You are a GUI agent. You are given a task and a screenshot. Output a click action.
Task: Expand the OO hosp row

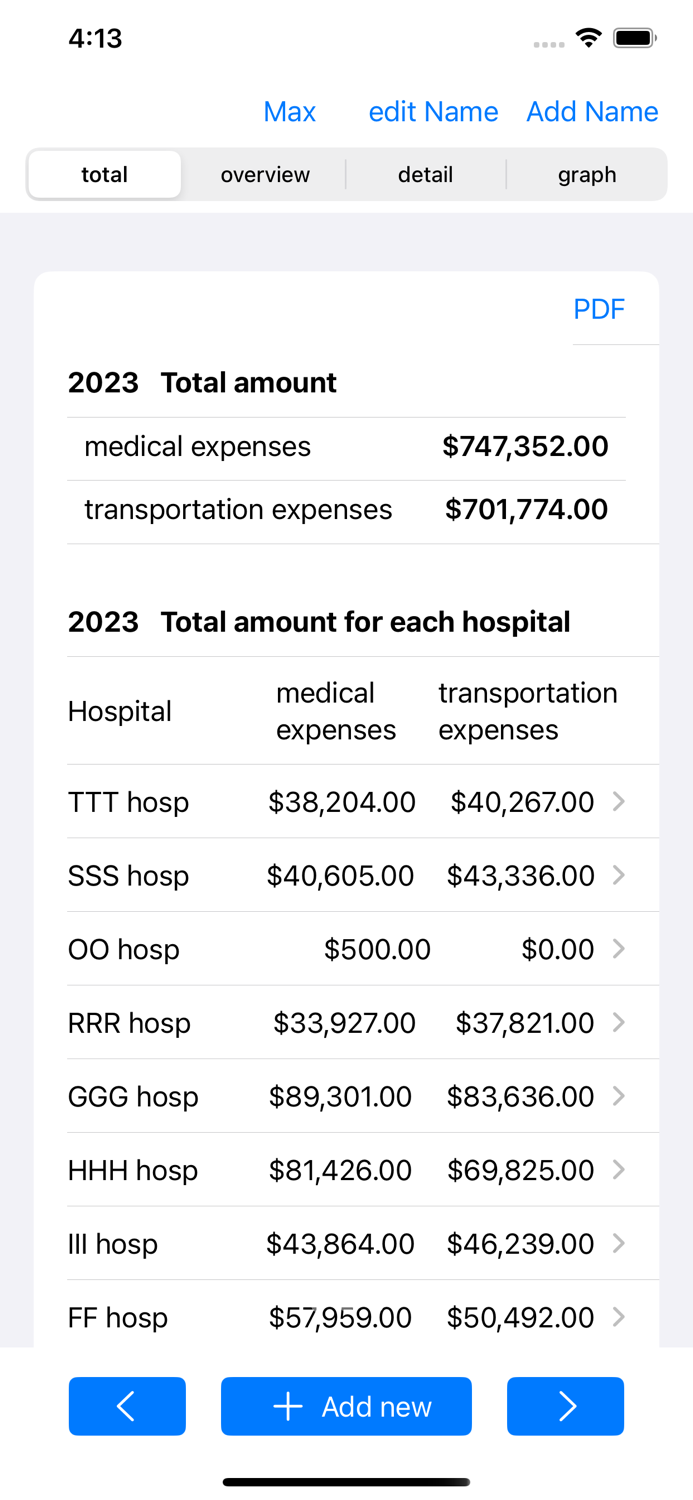620,948
